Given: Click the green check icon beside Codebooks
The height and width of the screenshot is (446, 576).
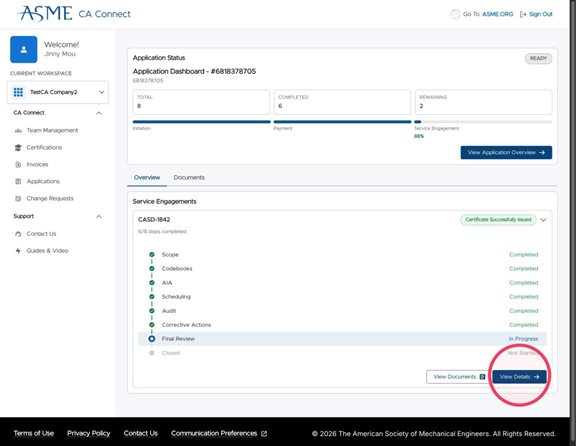Looking at the screenshot, I should [152, 269].
